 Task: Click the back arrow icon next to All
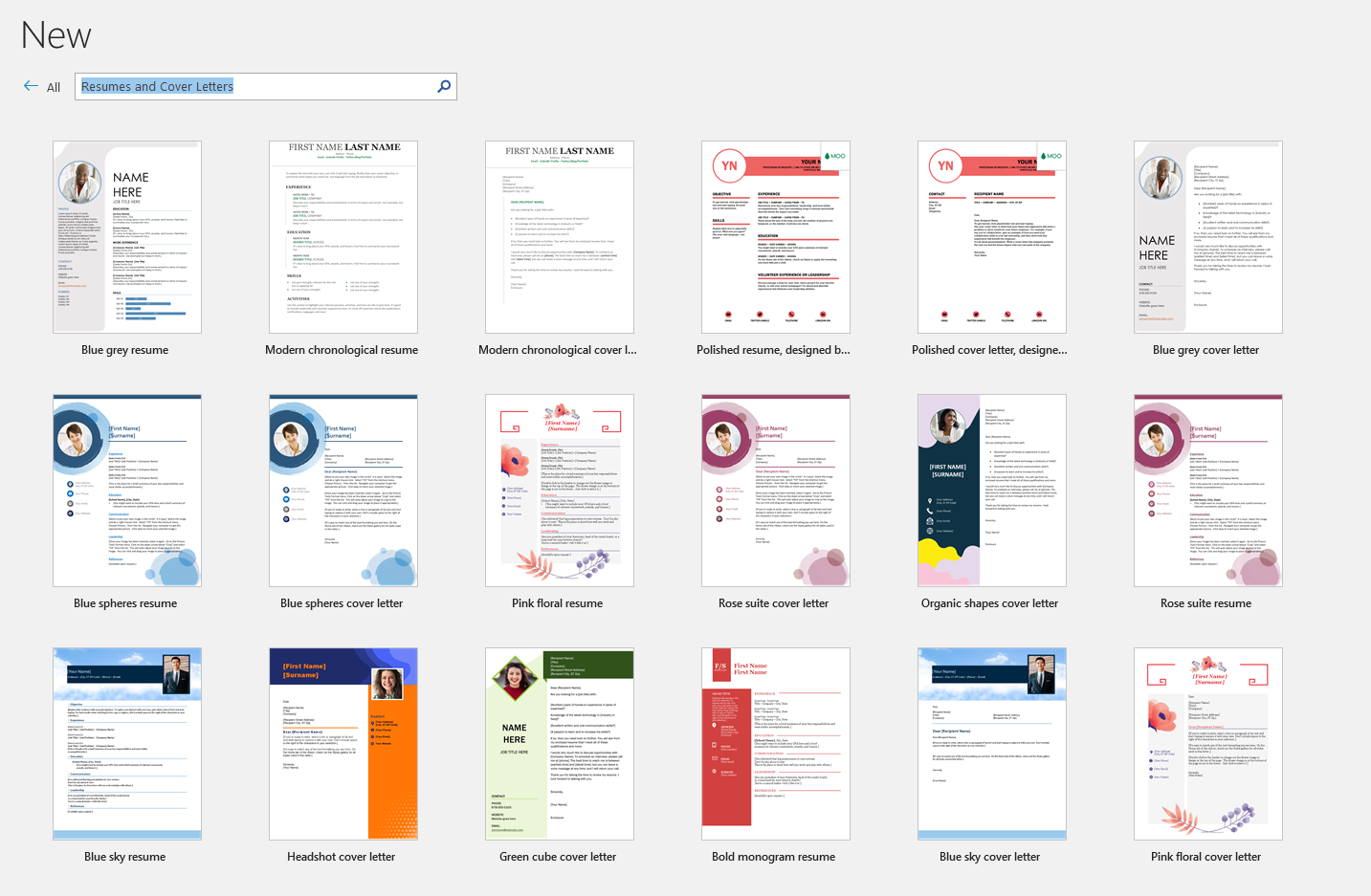(31, 86)
